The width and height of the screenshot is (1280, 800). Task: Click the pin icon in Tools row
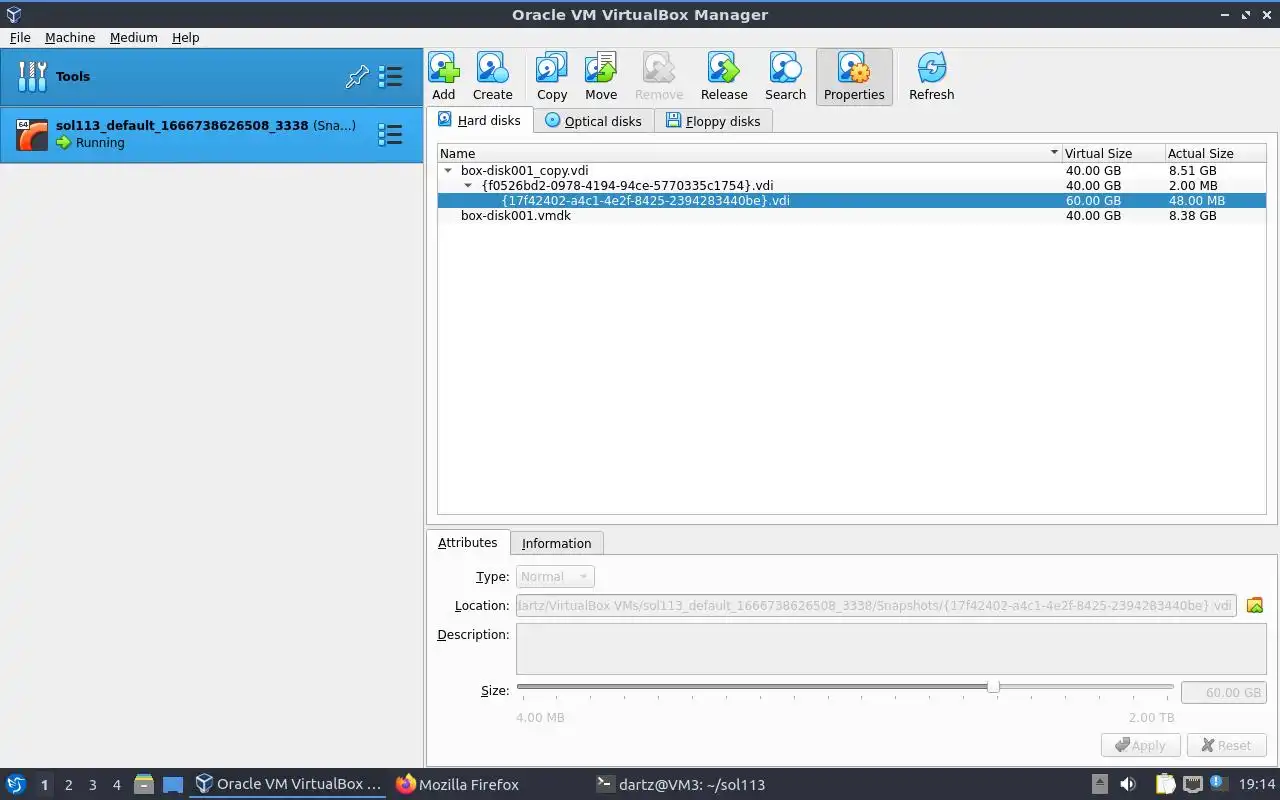pos(357,77)
